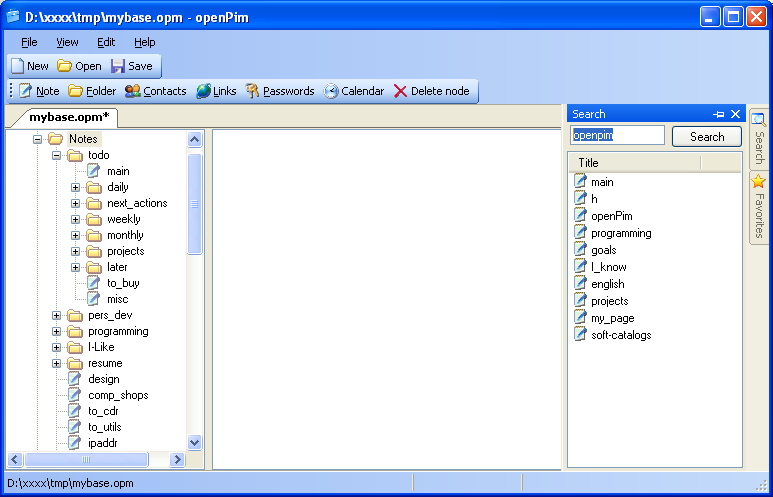Switch to the Favorites side tab
The width and height of the screenshot is (773, 497).
click(x=759, y=208)
